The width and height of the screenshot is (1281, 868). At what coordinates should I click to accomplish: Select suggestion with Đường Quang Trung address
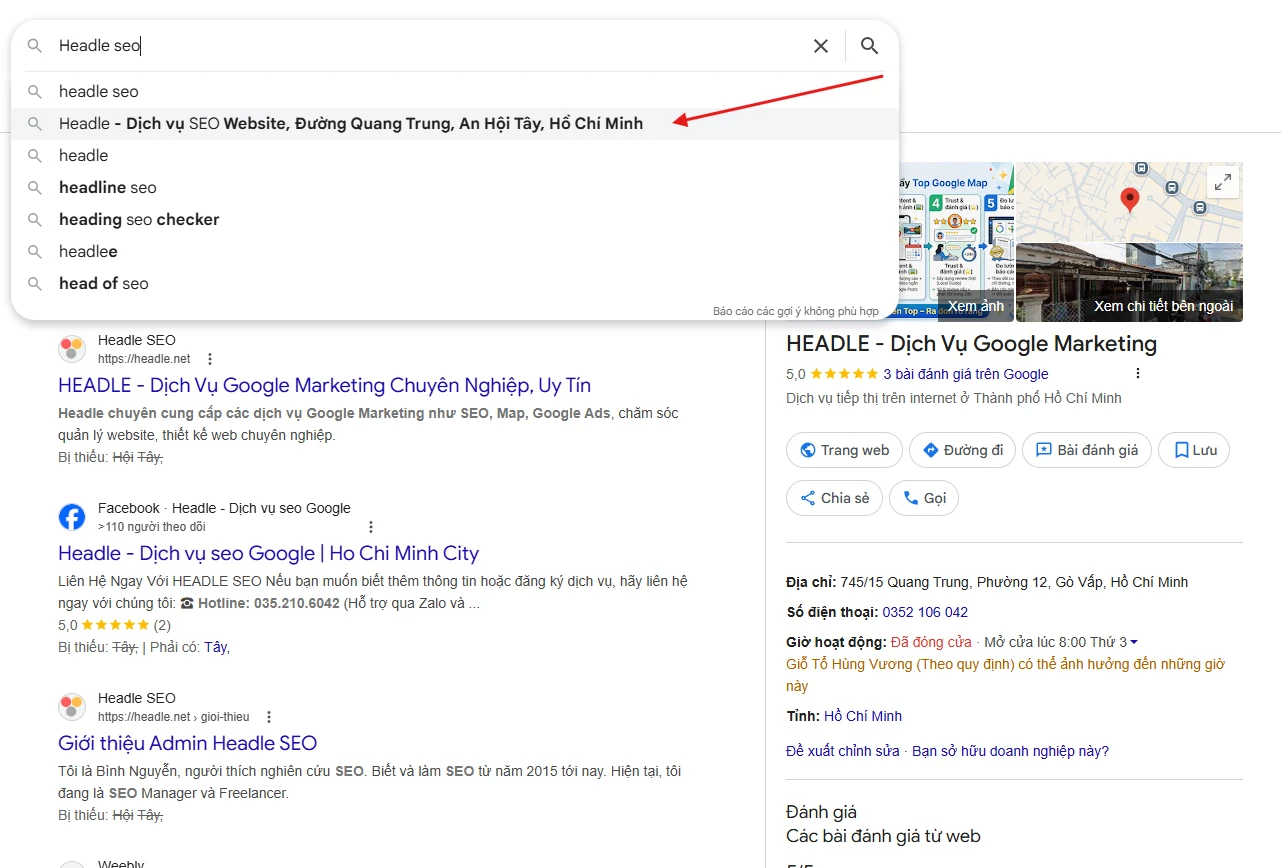[x=350, y=124]
